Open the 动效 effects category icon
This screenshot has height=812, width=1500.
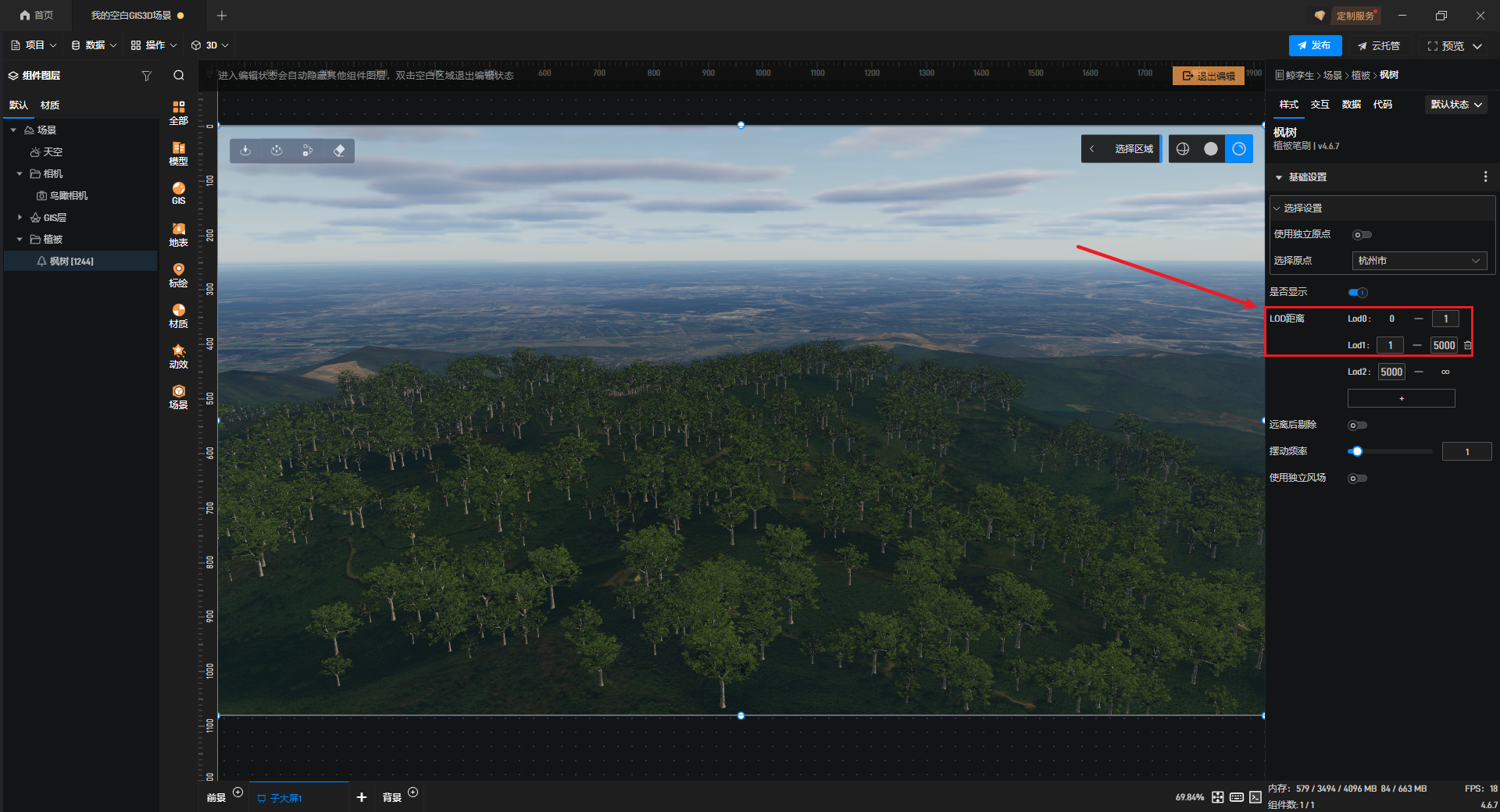point(178,356)
